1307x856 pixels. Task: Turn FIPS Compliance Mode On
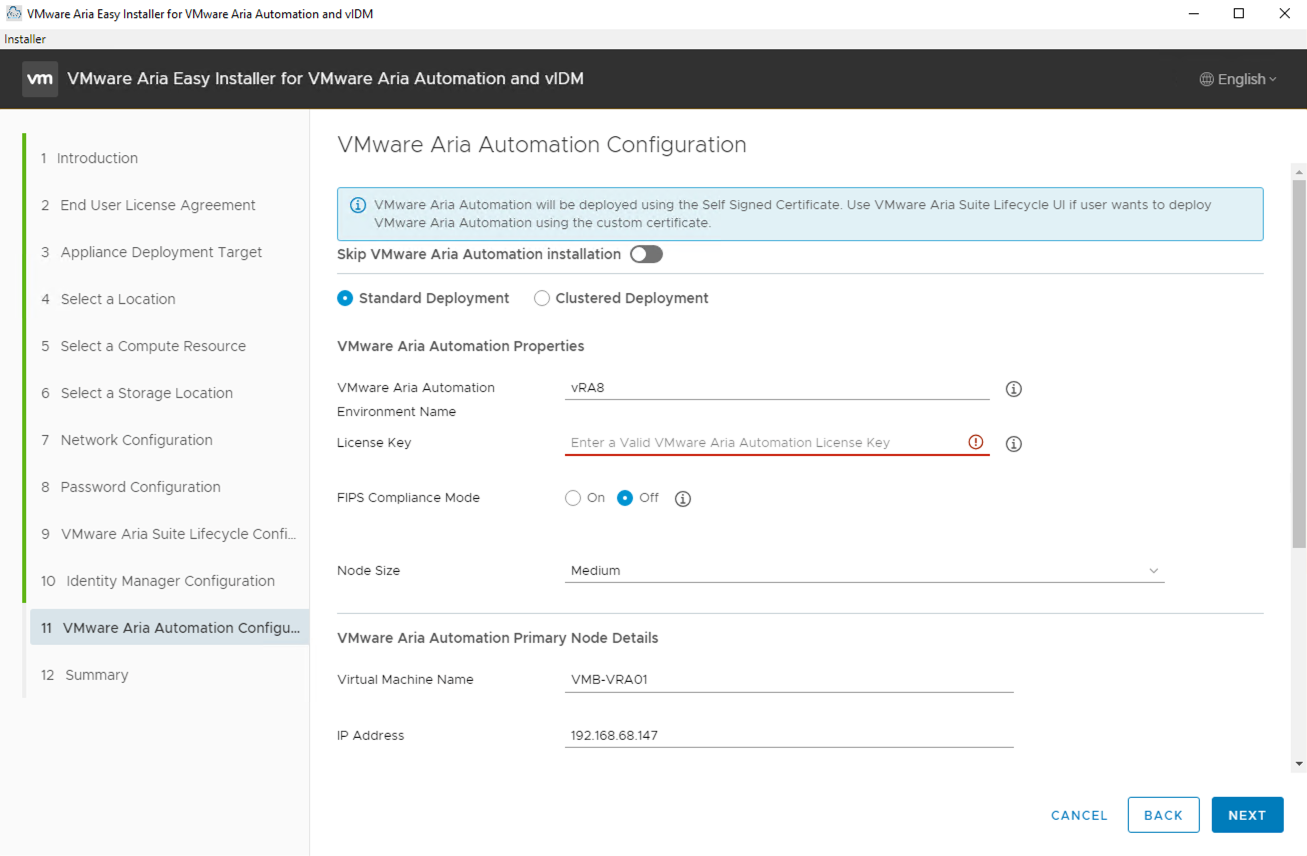[x=573, y=498]
